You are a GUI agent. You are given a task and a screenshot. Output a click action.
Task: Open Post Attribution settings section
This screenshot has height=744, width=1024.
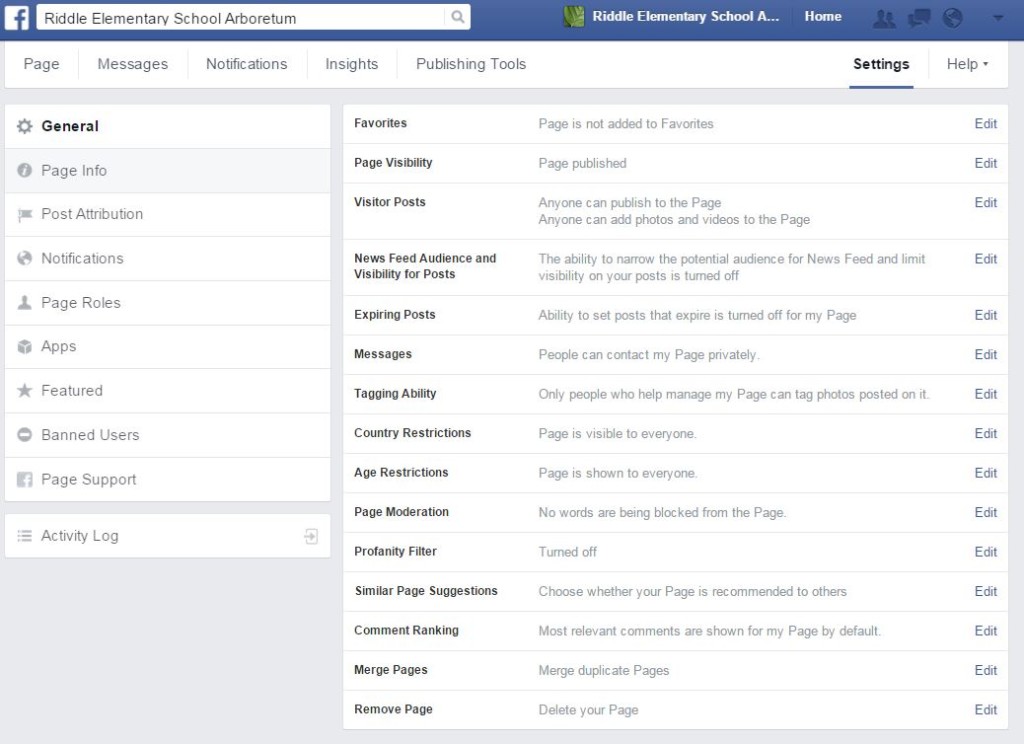point(168,214)
